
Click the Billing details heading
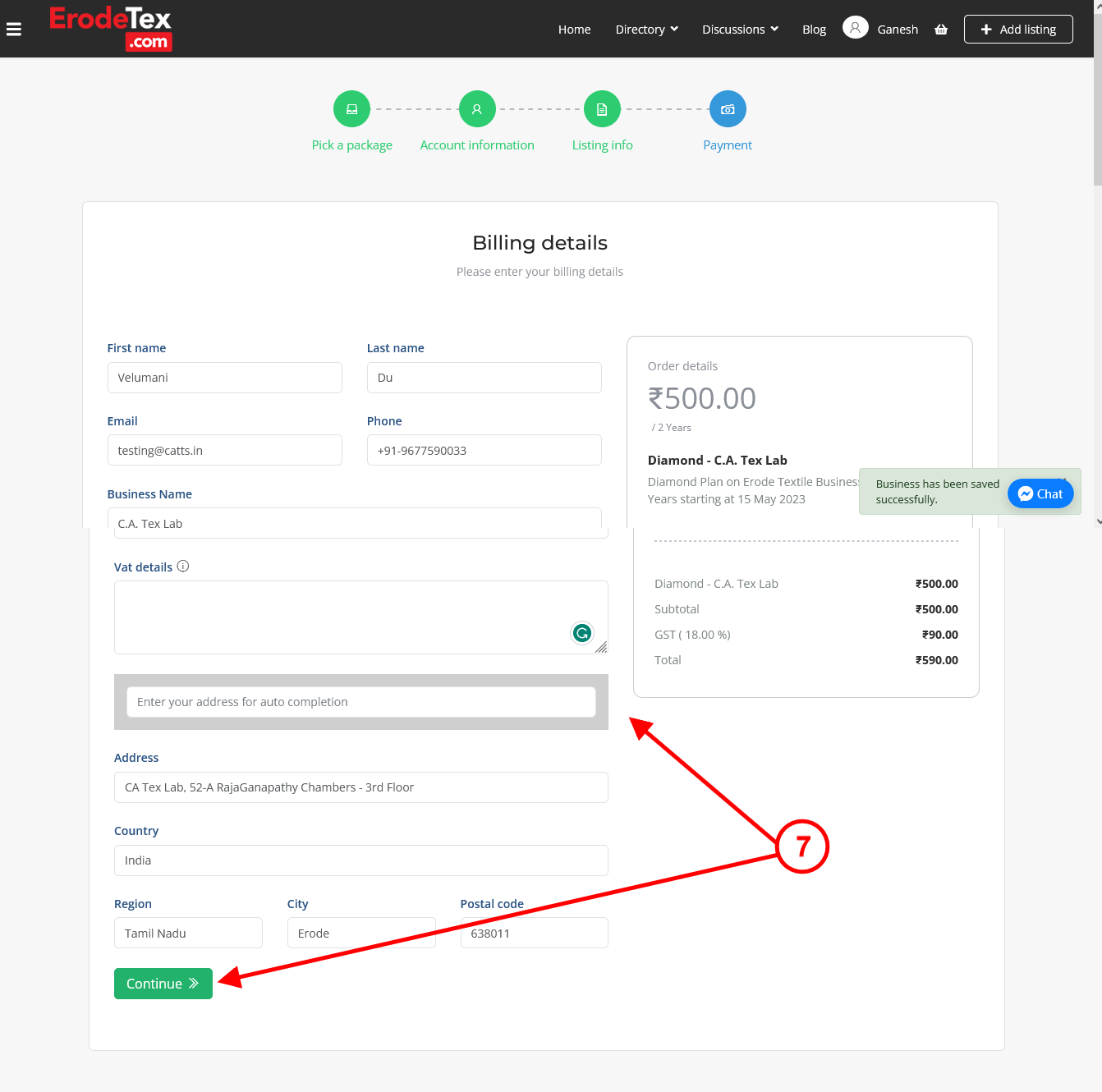point(540,243)
